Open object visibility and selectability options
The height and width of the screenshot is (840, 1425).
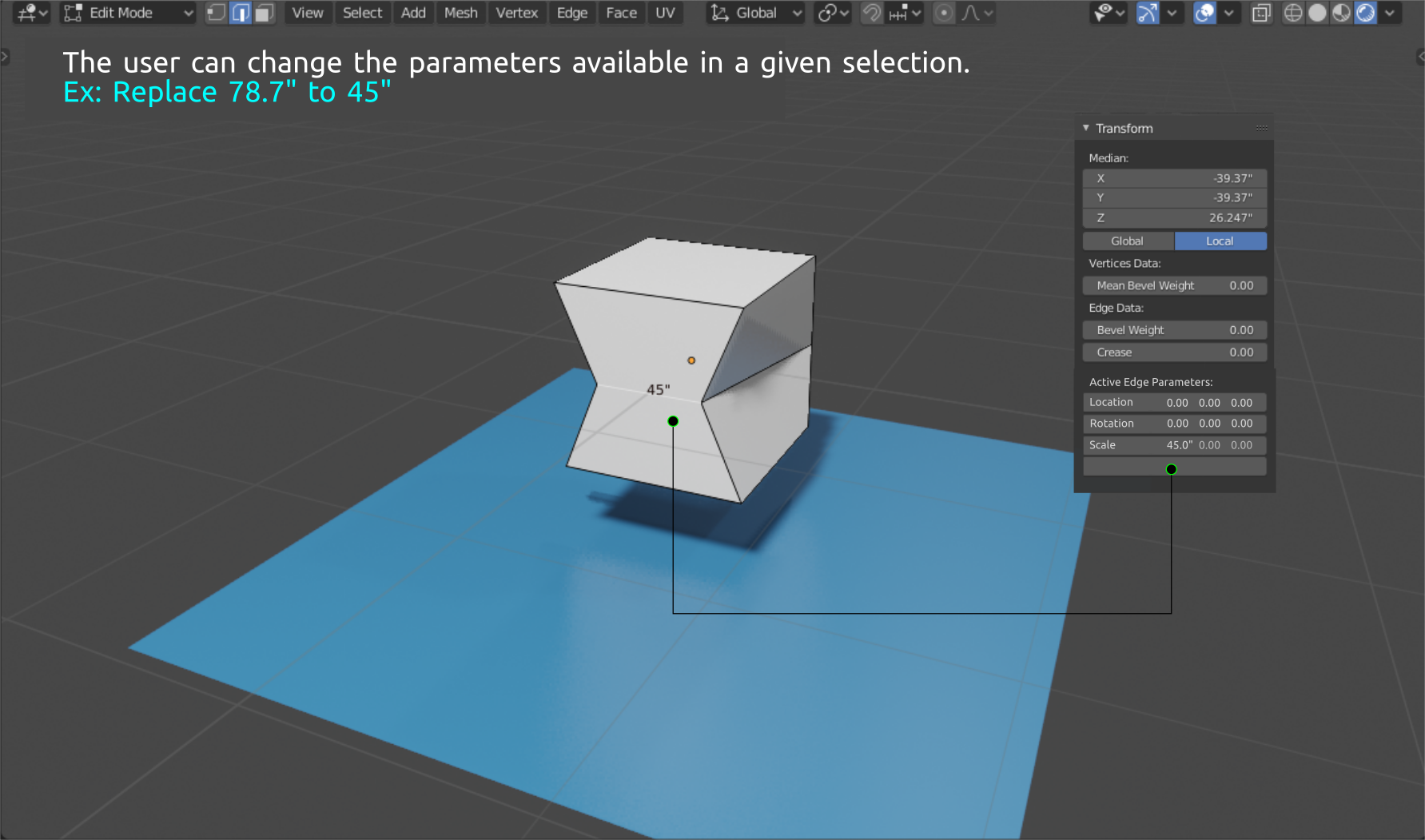point(1109,13)
